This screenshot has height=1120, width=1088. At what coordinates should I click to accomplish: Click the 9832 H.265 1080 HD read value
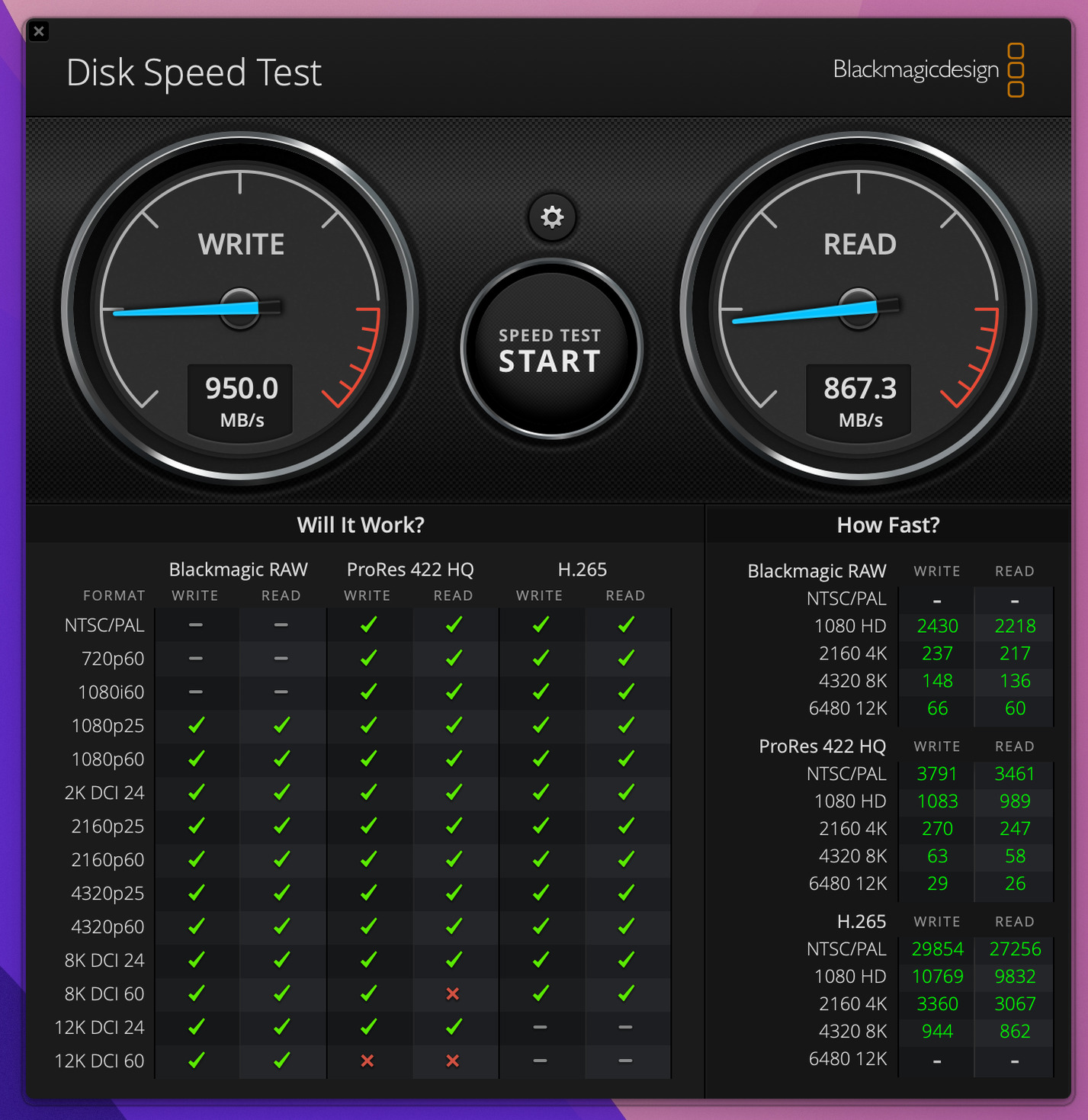click(1015, 977)
